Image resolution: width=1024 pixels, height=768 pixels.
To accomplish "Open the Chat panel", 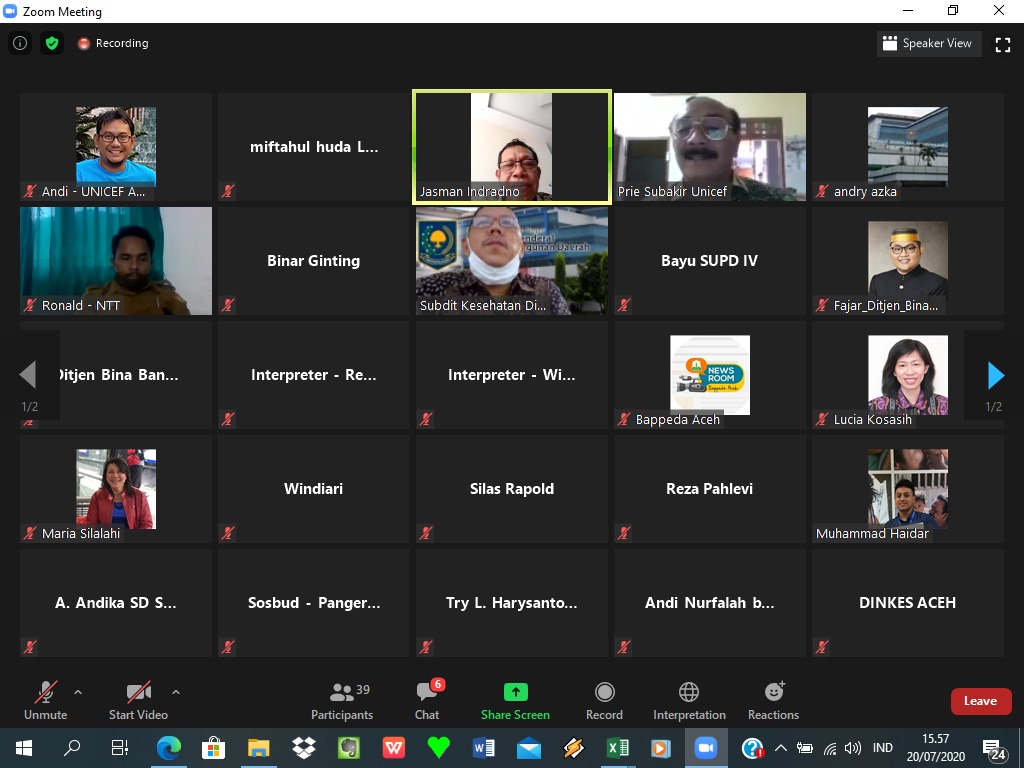I will coord(427,700).
